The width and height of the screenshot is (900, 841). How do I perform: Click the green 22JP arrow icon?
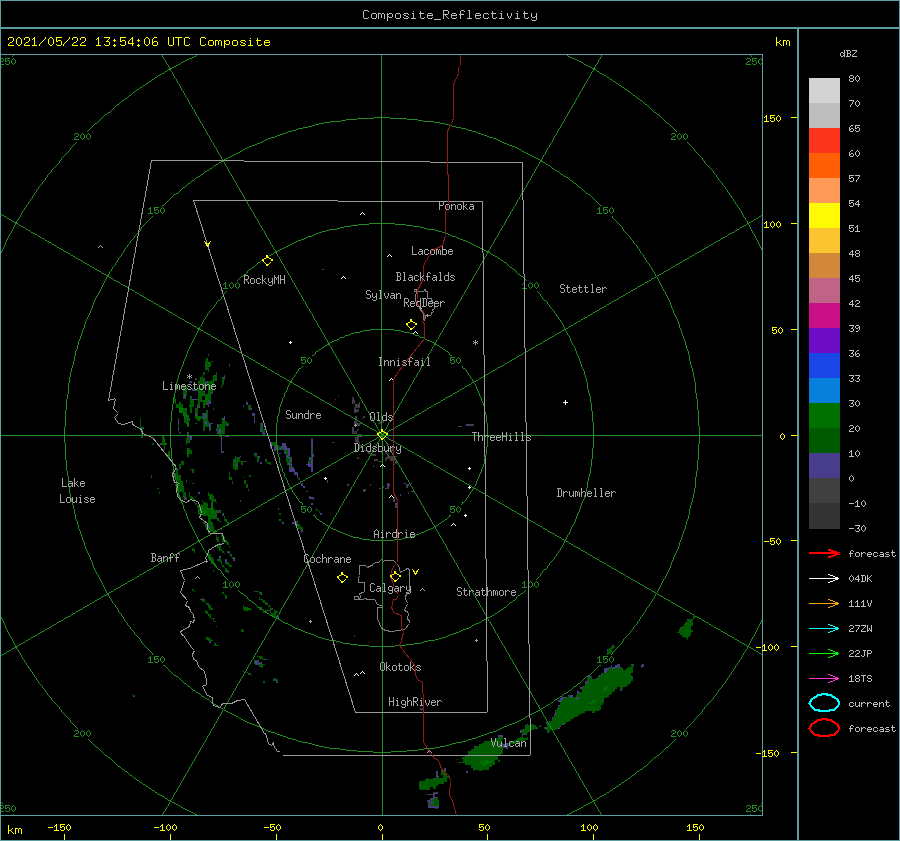824,653
